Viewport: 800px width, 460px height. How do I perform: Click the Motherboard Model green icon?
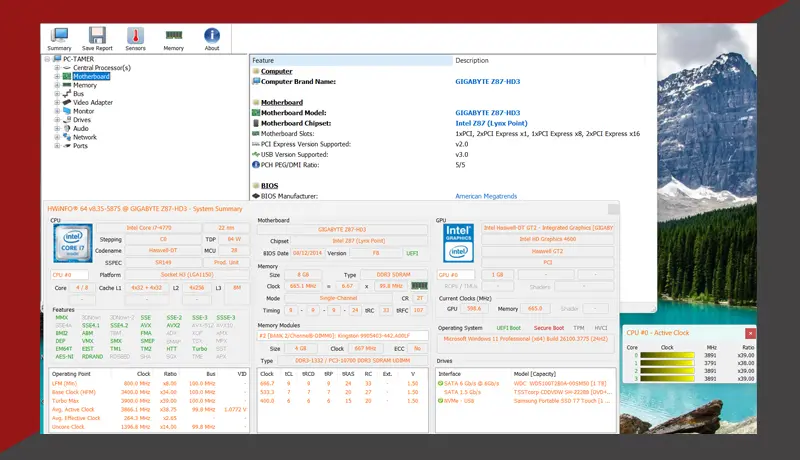256,113
